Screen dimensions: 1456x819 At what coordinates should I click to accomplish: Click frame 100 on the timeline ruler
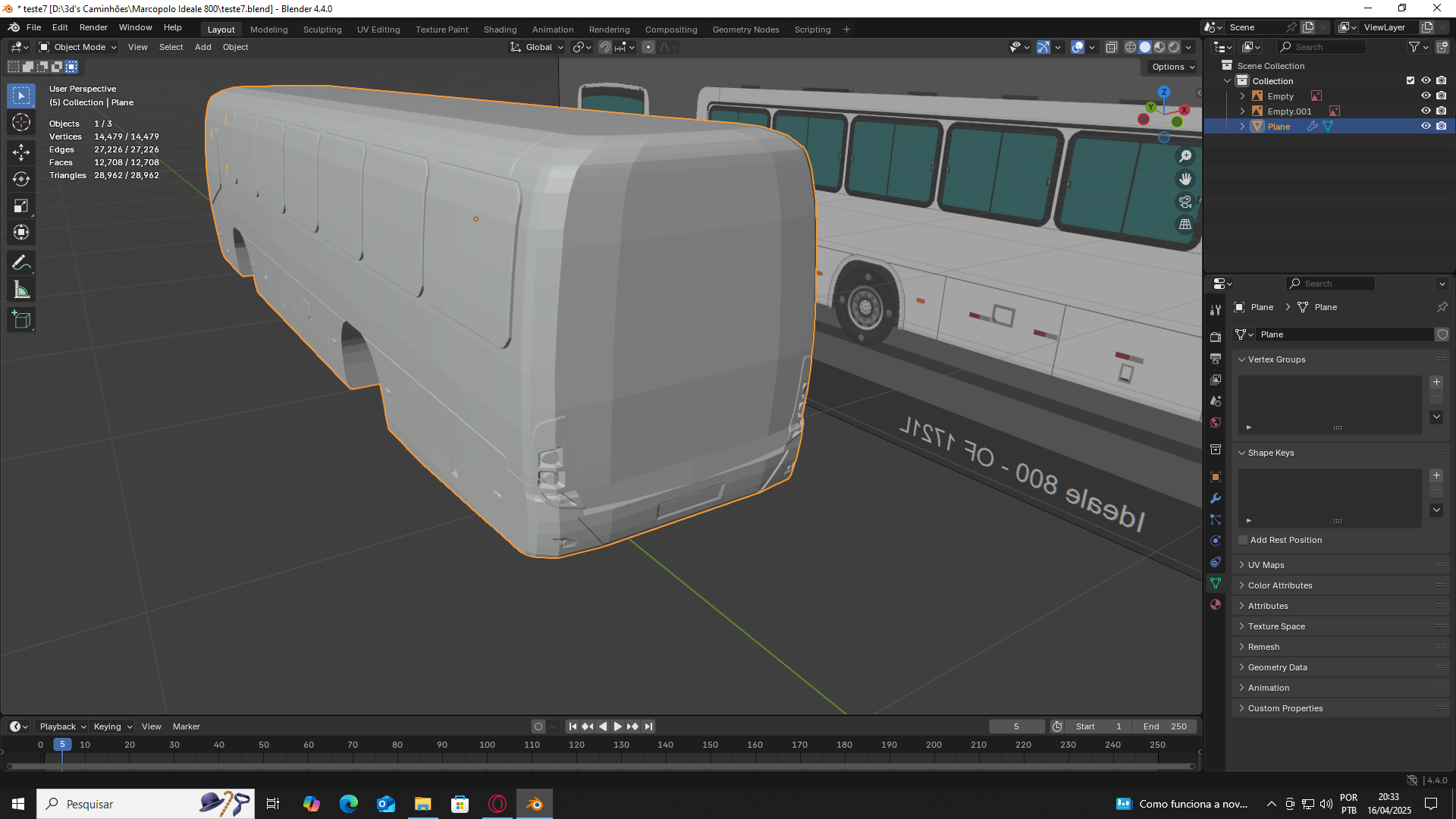(487, 745)
